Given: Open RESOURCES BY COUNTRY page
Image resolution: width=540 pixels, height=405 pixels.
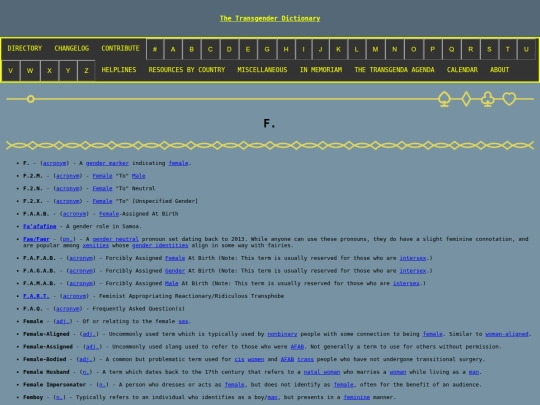Looking at the screenshot, I should tap(187, 70).
